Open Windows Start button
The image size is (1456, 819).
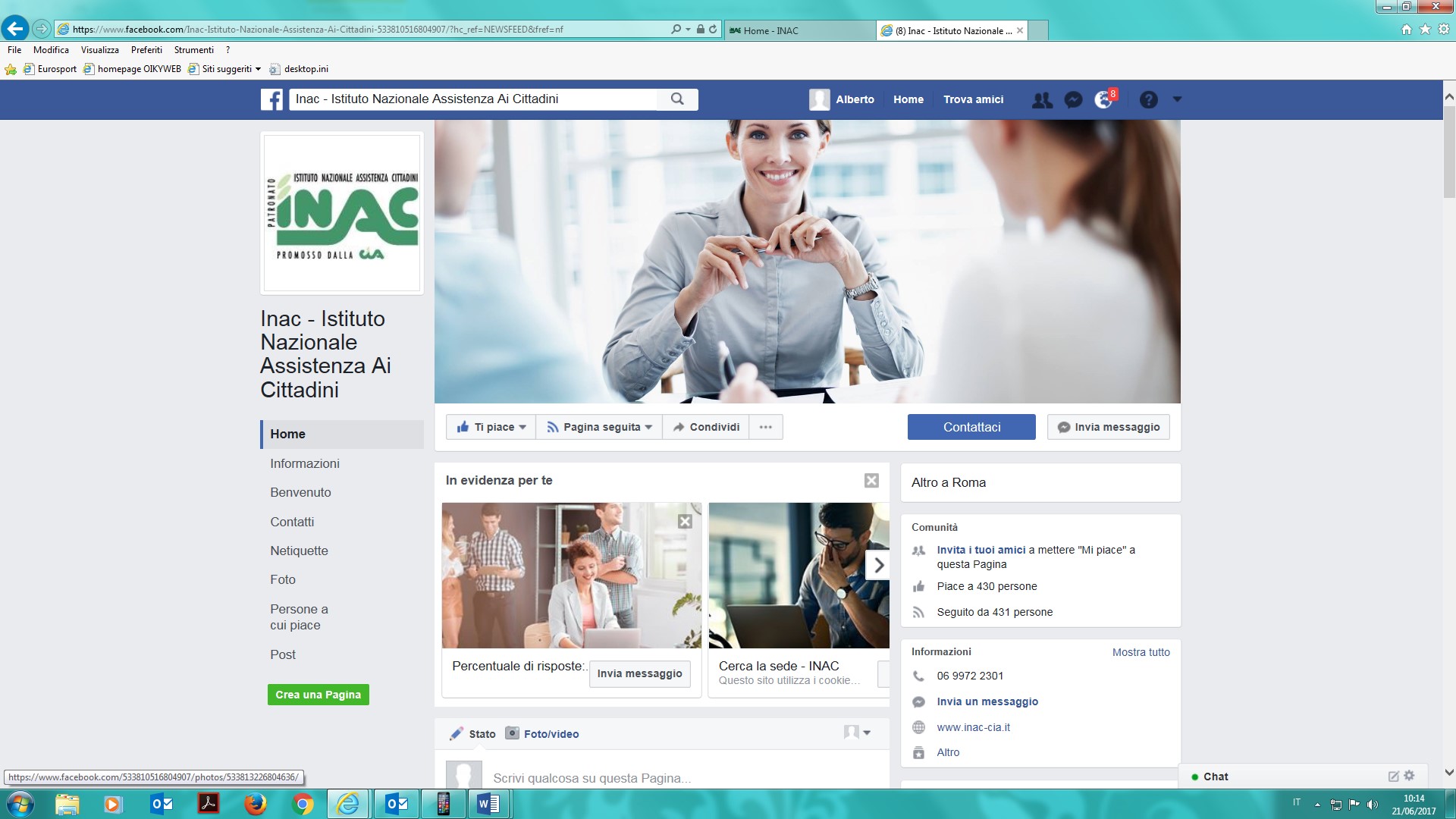20,804
